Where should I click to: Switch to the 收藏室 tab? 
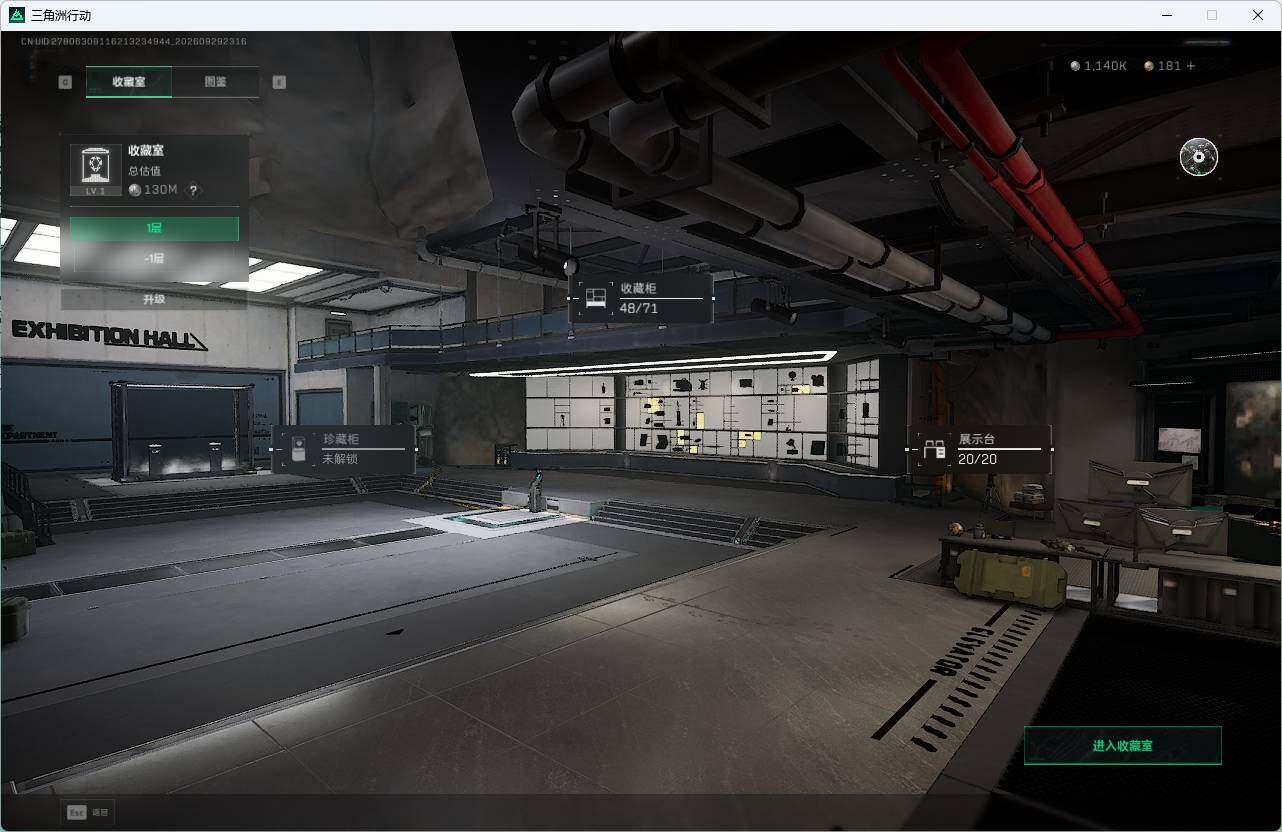(x=129, y=82)
